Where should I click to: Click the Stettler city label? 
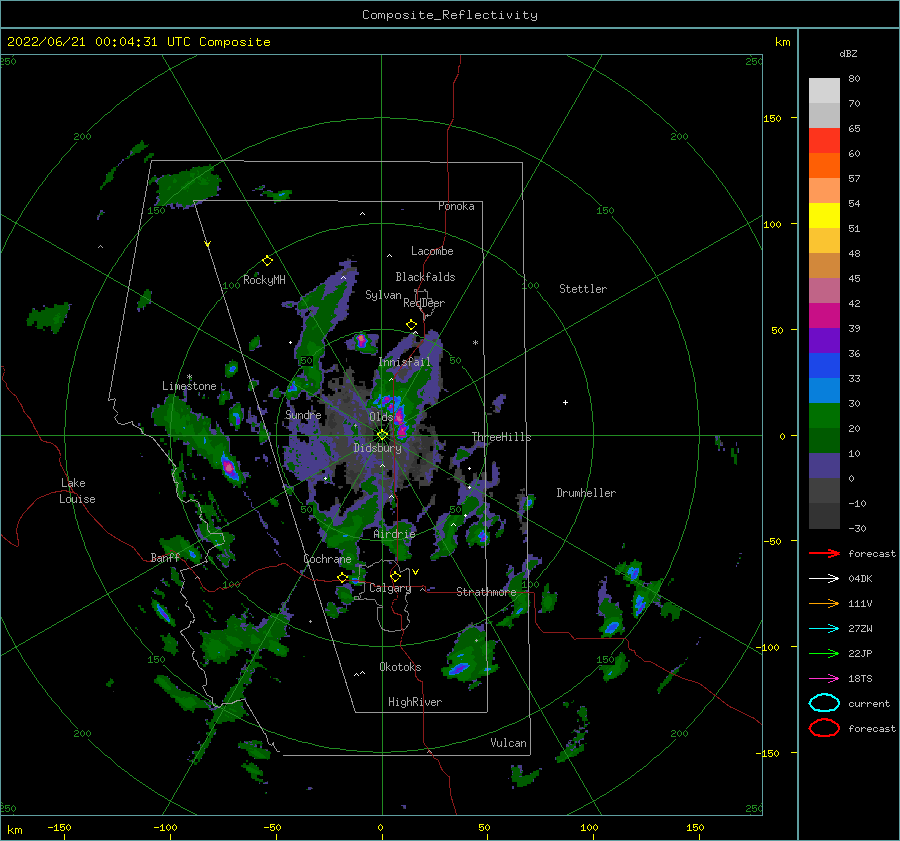point(583,289)
